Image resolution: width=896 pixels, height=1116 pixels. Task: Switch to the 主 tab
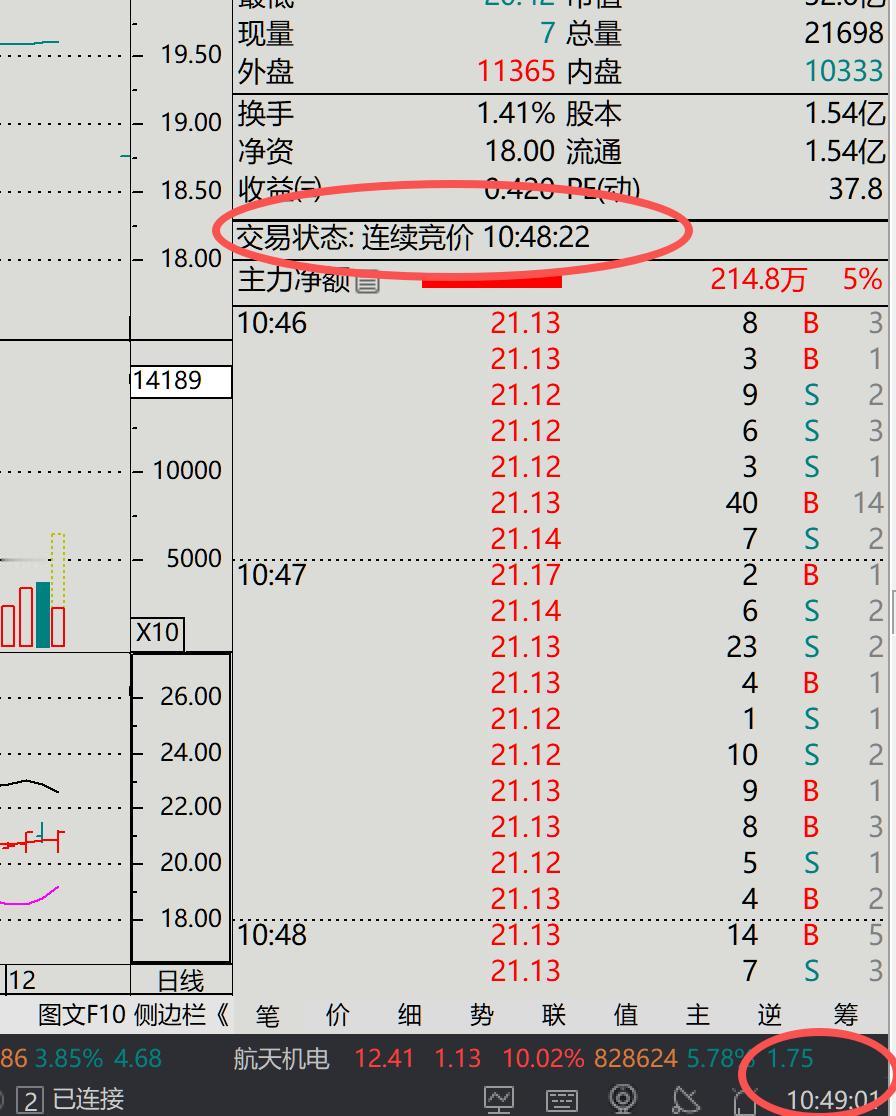[697, 1015]
